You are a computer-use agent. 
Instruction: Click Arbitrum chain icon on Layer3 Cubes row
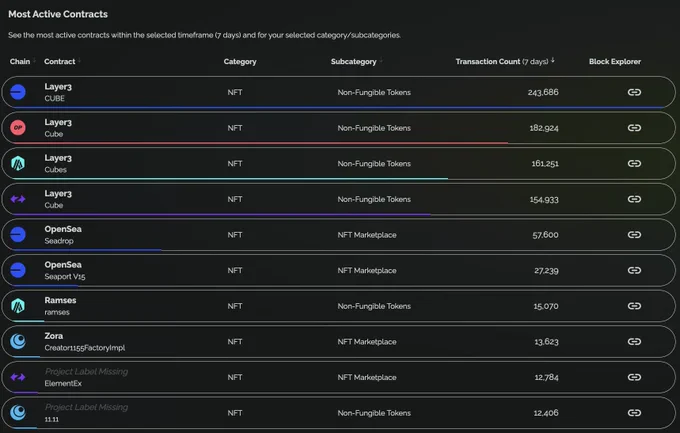[x=18, y=163]
